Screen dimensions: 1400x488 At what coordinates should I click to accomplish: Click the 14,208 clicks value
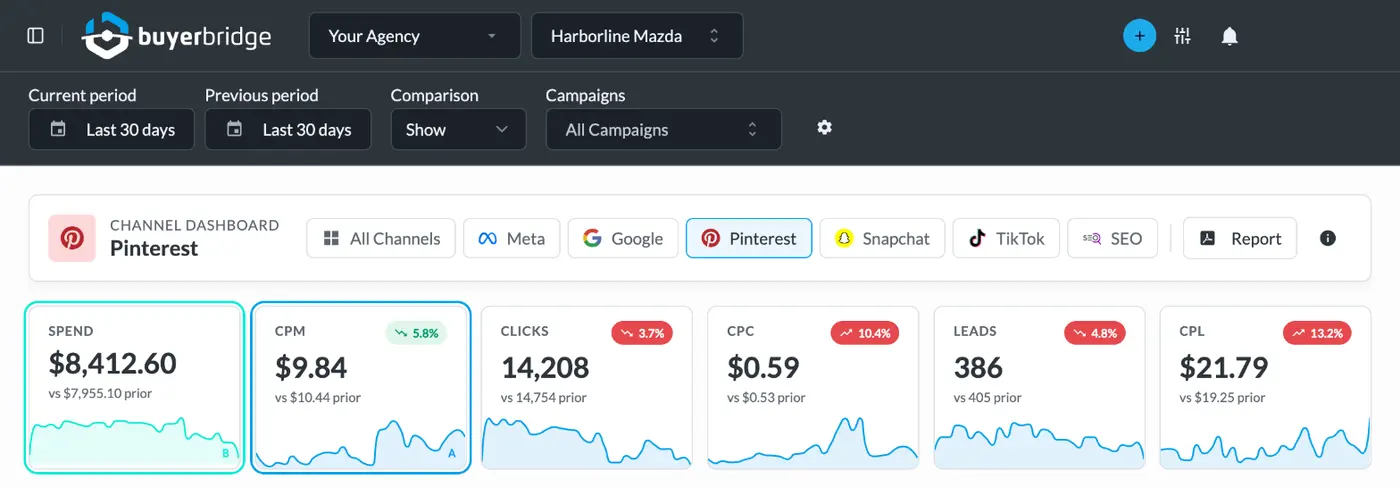(545, 367)
